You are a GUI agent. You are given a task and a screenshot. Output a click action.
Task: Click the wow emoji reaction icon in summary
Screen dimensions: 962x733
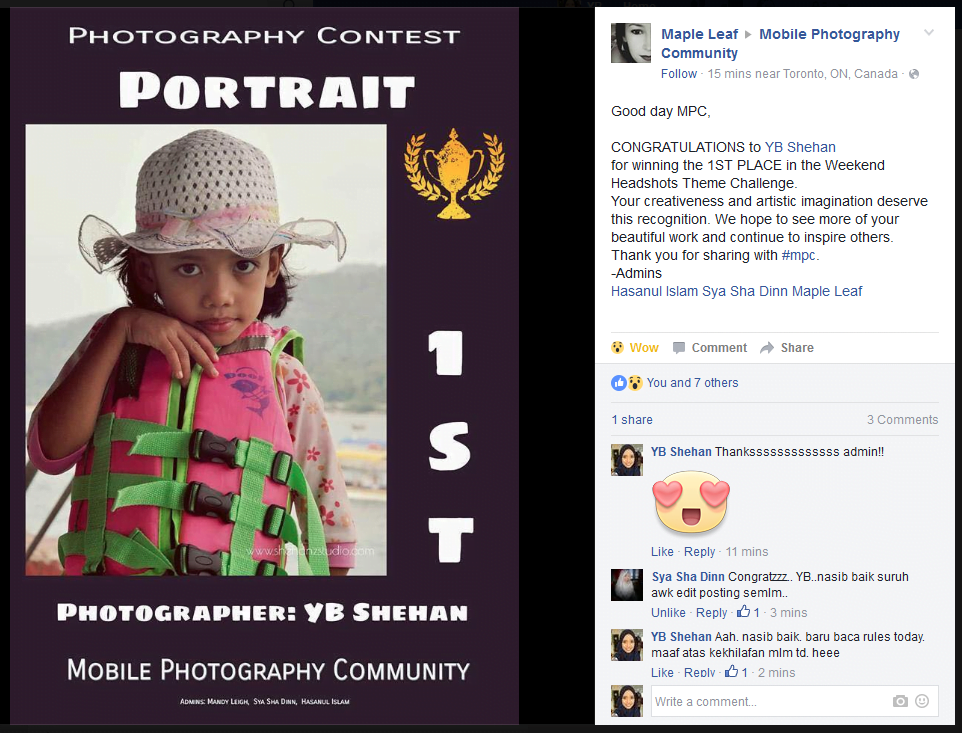click(x=635, y=383)
